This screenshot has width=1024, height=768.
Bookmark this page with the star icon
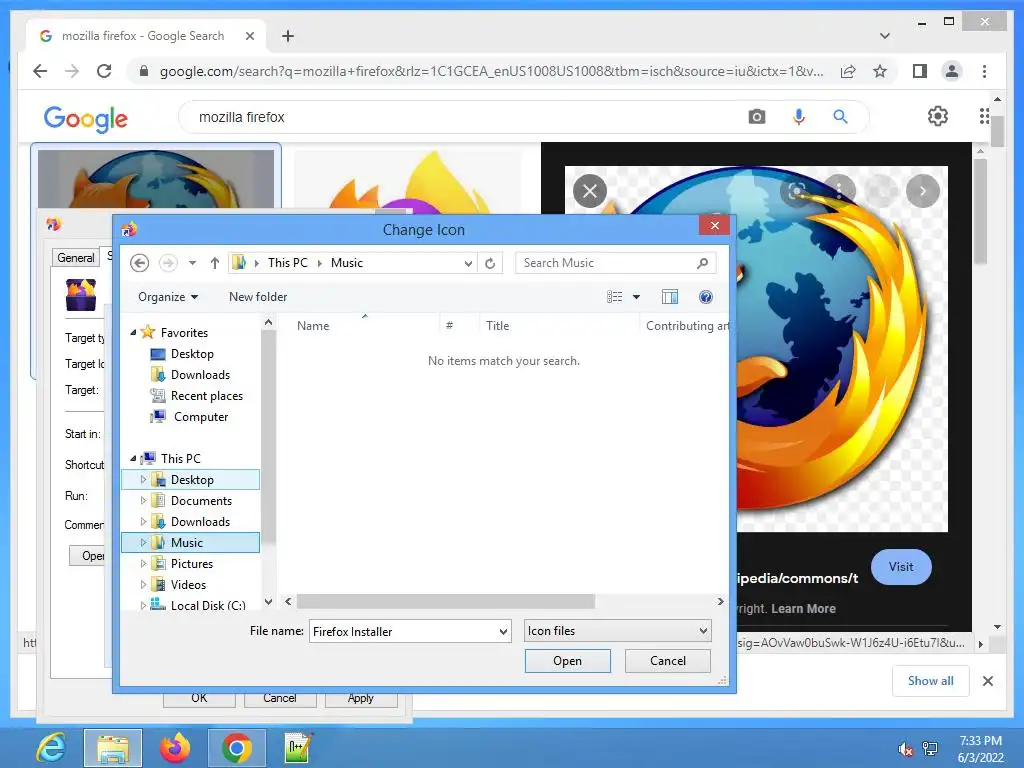pos(880,71)
